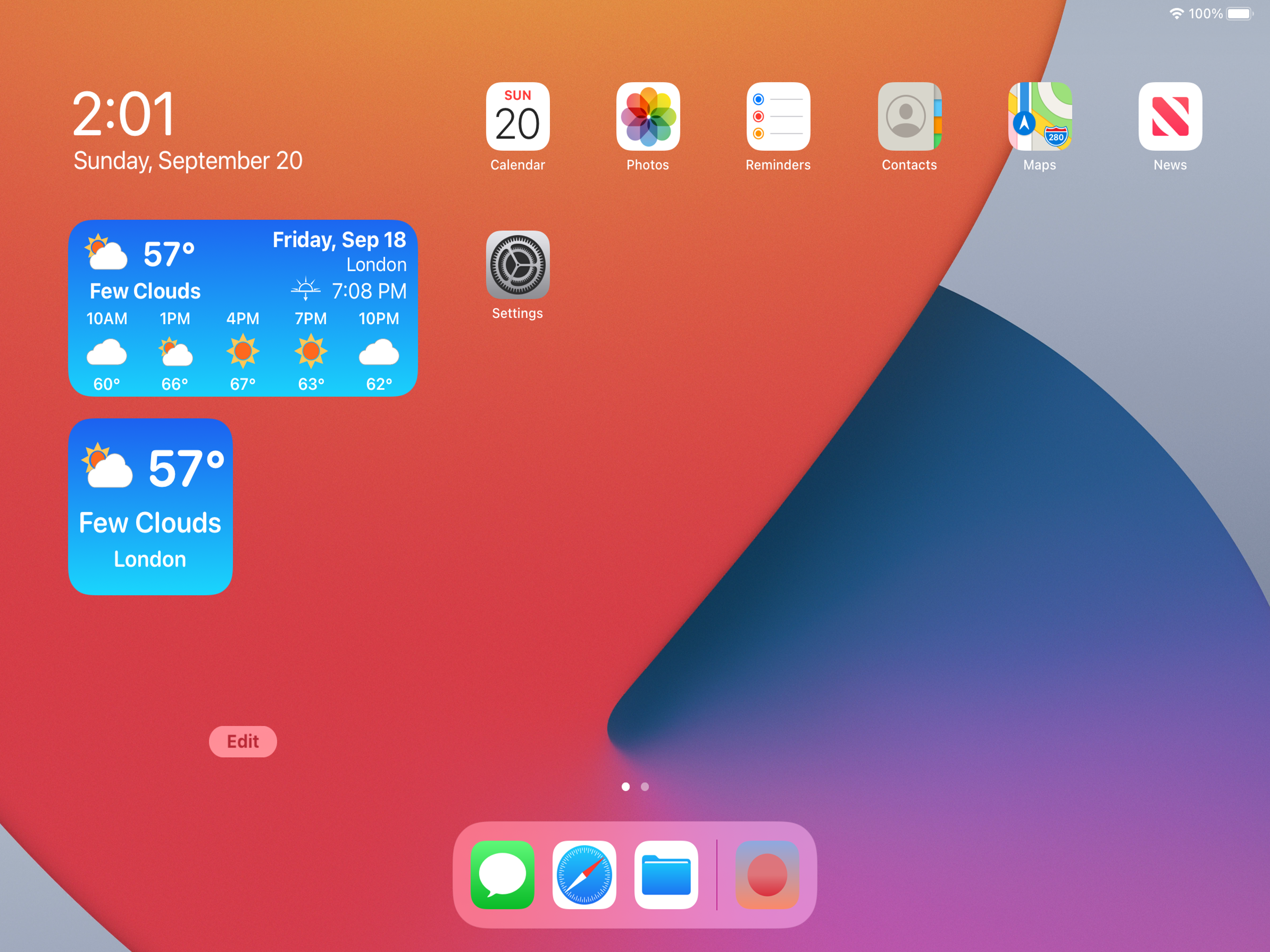This screenshot has width=1270, height=952.
Task: Open the Maps app
Action: pos(1039,117)
